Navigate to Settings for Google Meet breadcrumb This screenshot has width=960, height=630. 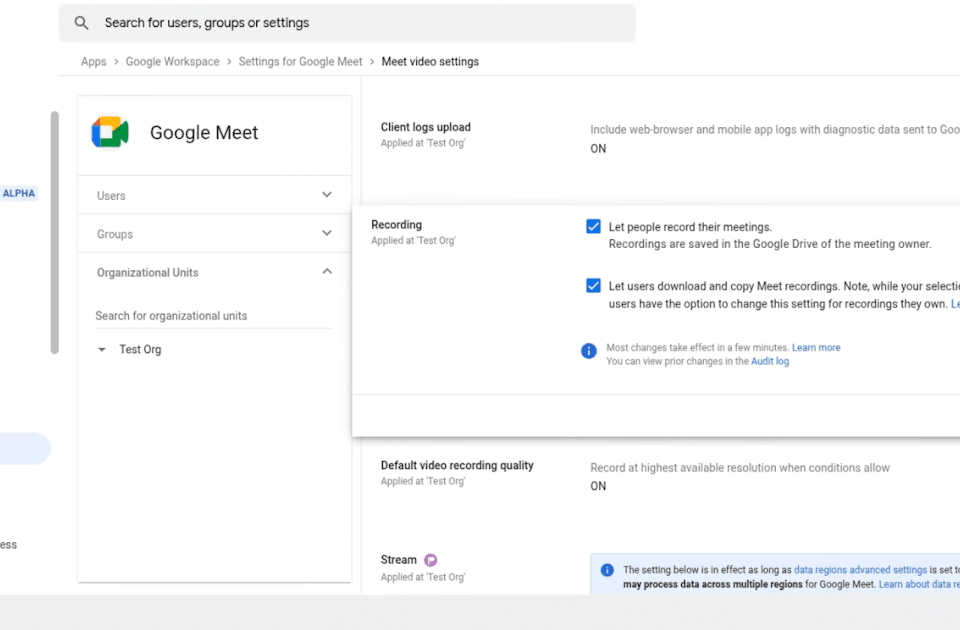tap(300, 62)
